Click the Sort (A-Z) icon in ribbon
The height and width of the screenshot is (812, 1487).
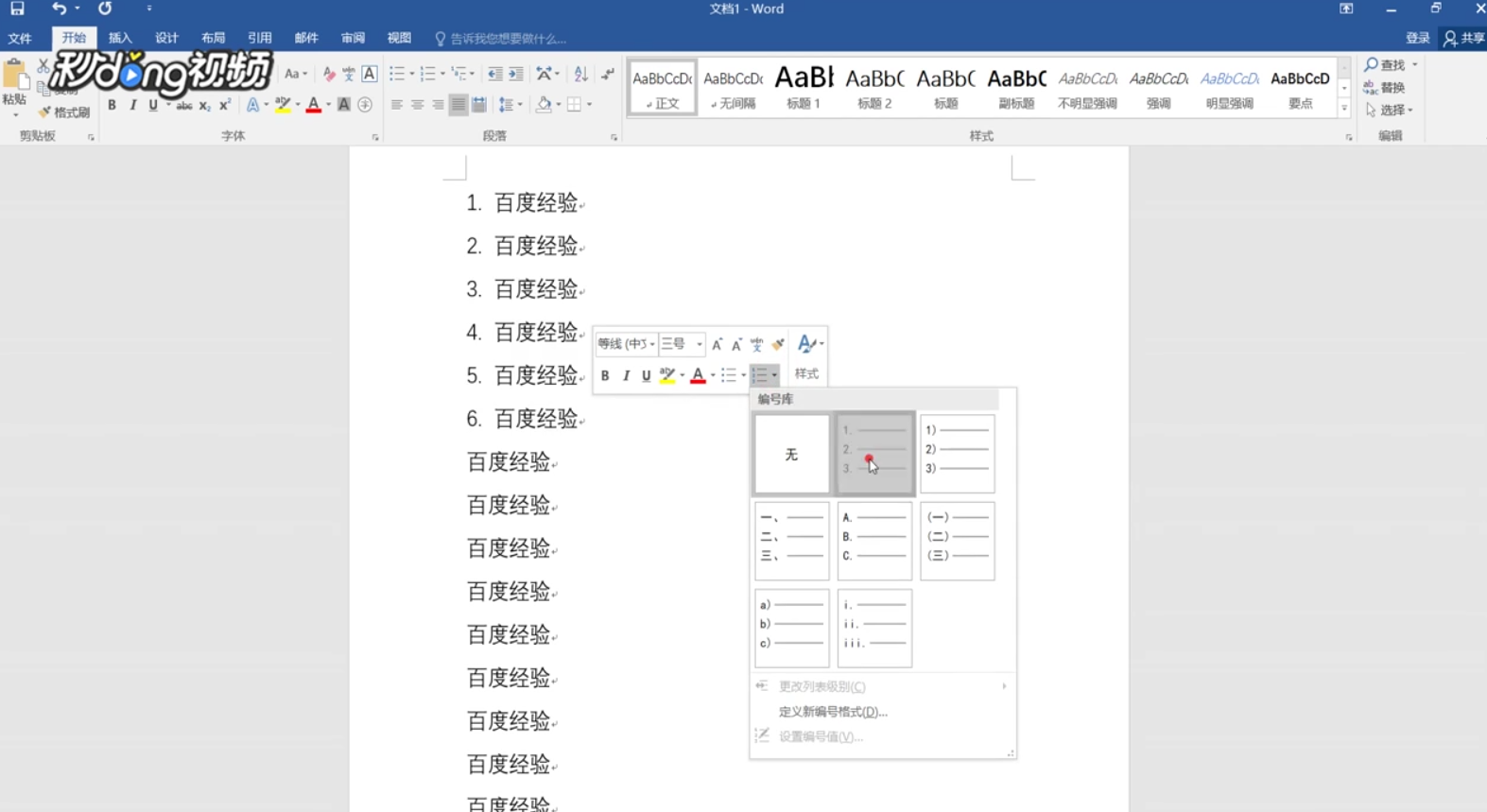(x=581, y=74)
